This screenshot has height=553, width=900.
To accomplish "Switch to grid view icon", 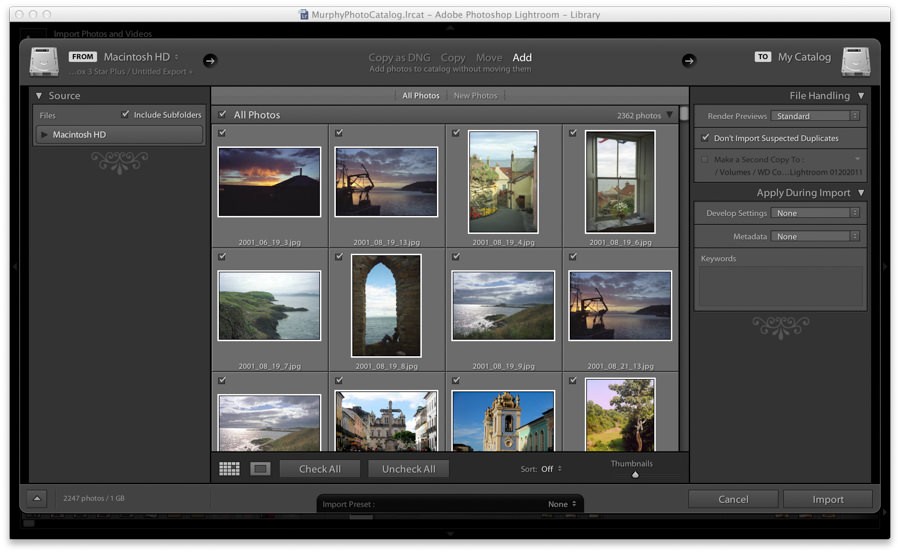I will point(229,469).
